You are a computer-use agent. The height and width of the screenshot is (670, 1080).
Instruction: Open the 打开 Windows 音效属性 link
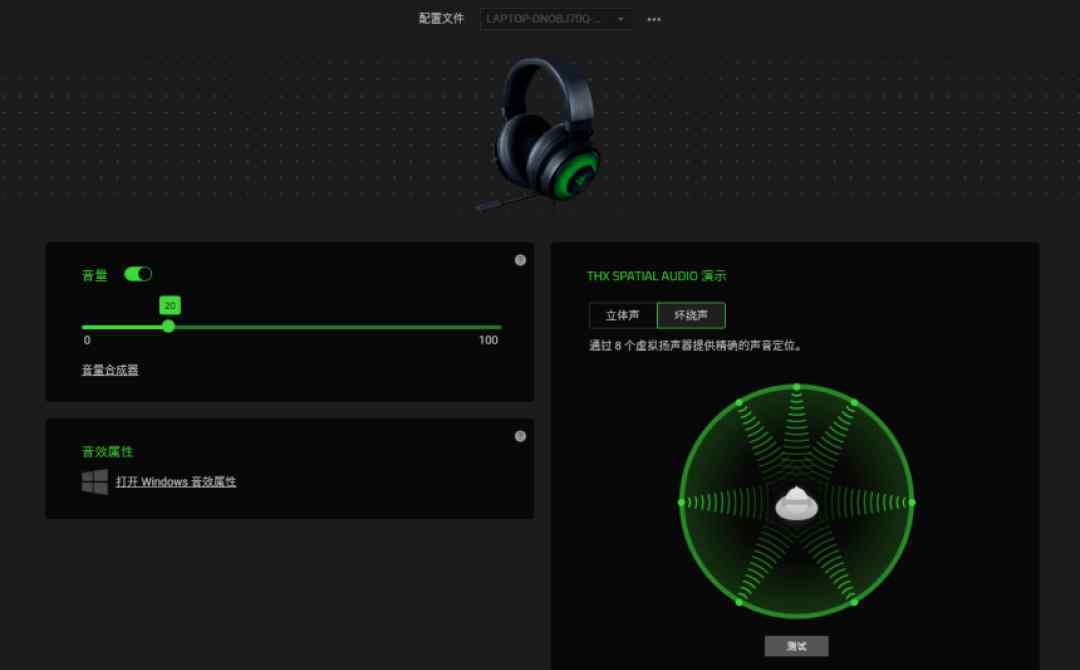coord(176,481)
